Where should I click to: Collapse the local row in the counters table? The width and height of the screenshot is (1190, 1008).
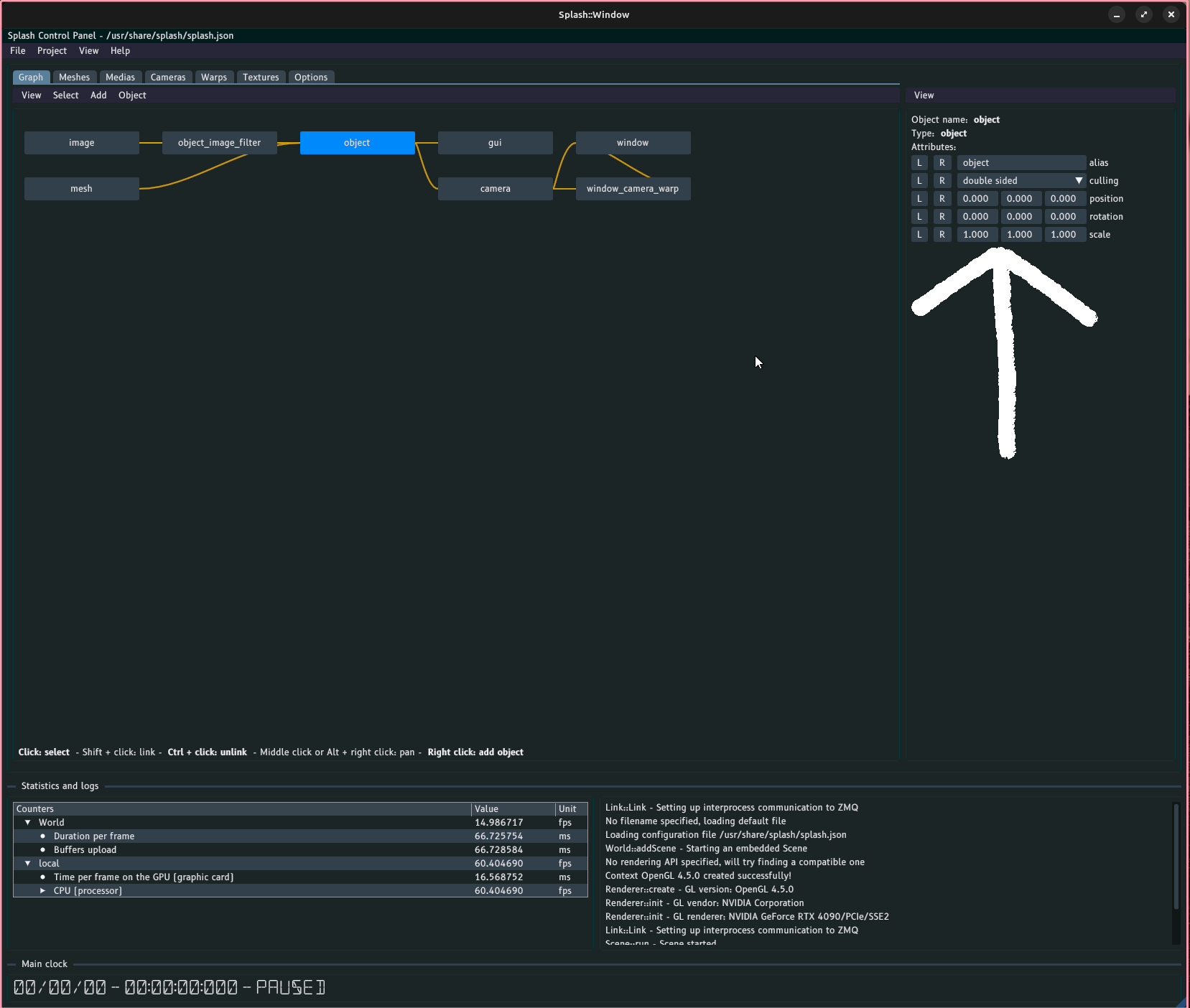tap(28, 864)
